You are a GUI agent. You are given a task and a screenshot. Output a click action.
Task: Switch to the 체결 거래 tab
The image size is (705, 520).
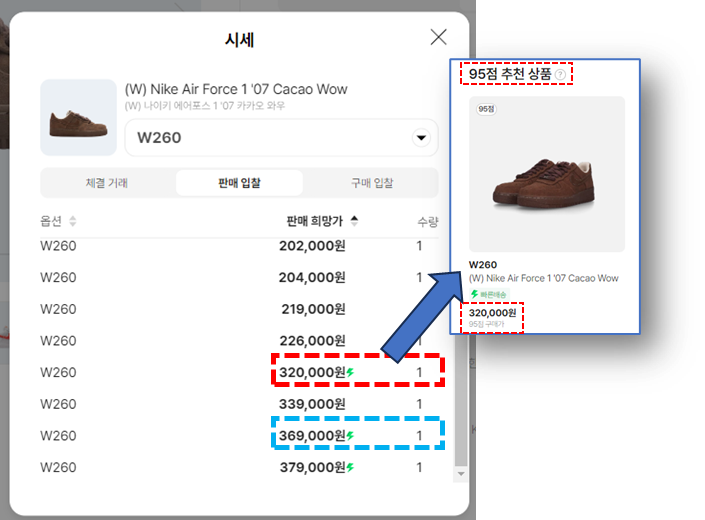(x=107, y=183)
